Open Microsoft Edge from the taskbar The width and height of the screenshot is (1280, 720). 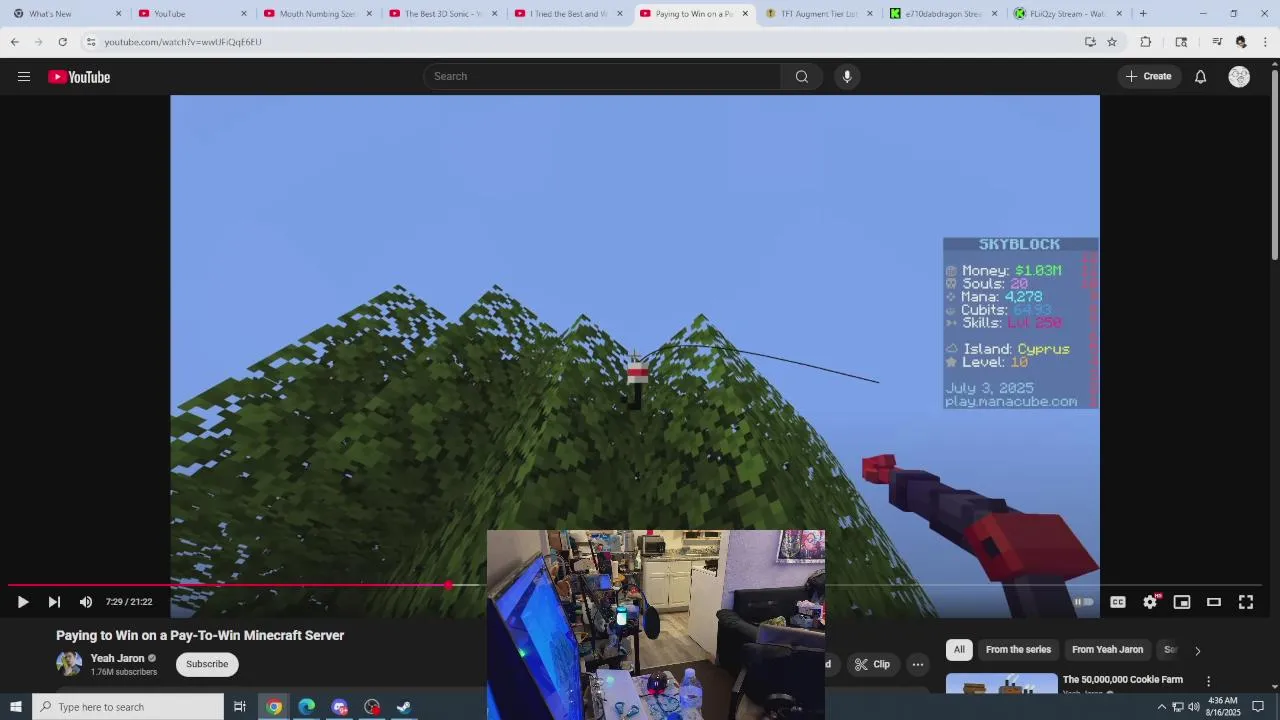[307, 707]
